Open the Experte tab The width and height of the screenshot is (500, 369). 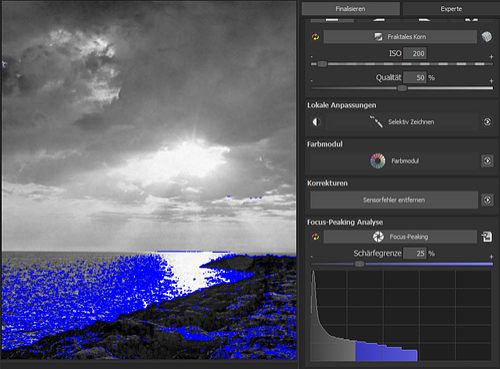451,8
